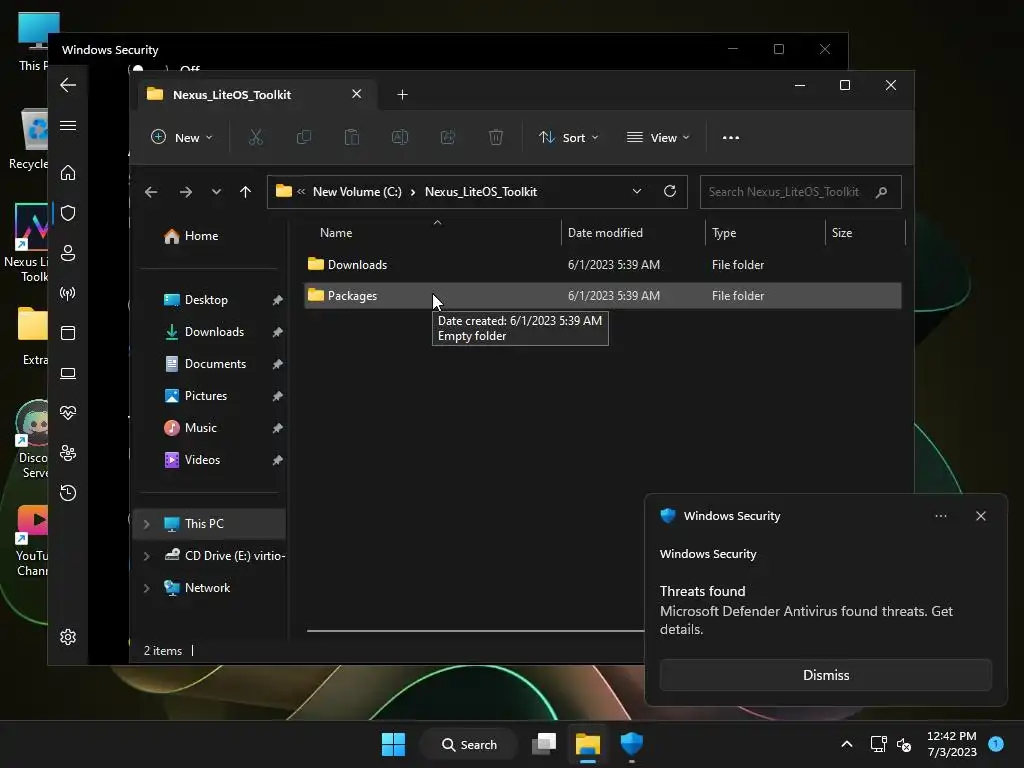1024x768 pixels.
Task: Open Windows Security settings gear icon
Action: pyautogui.click(x=68, y=637)
